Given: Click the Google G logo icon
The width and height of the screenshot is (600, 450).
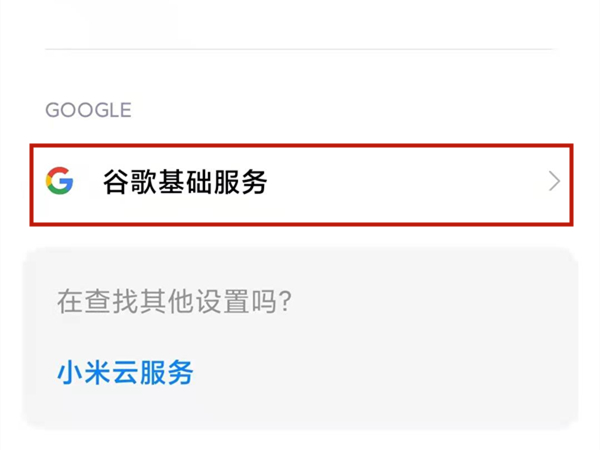Looking at the screenshot, I should click(x=60, y=181).
